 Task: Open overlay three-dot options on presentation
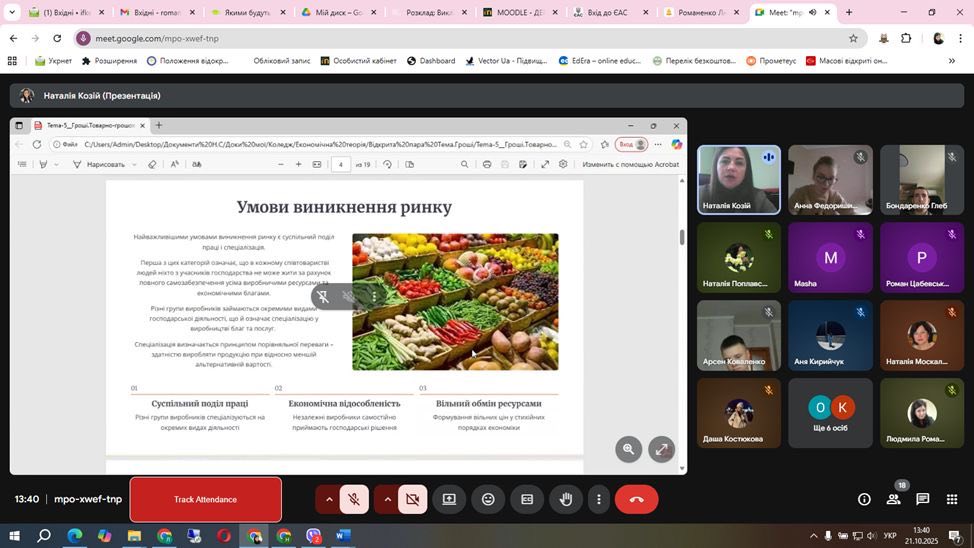pos(374,296)
